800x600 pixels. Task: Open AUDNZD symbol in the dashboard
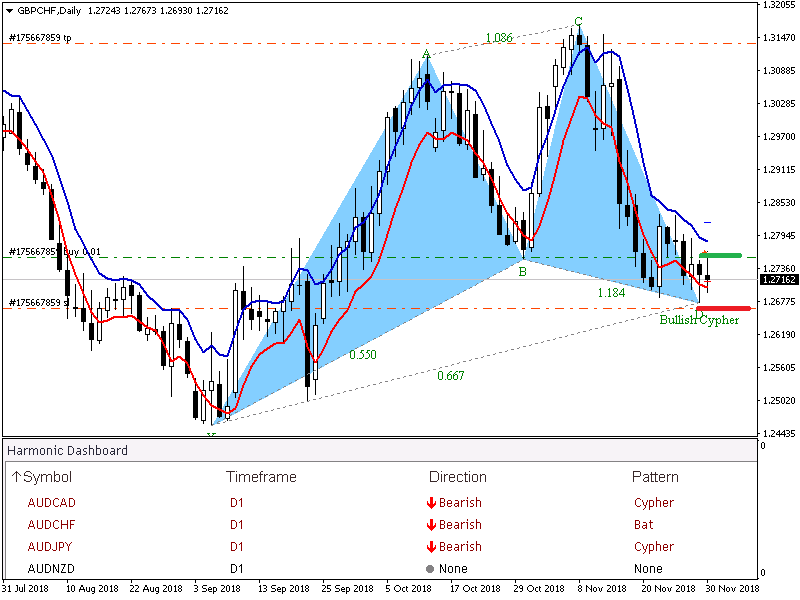point(51,568)
